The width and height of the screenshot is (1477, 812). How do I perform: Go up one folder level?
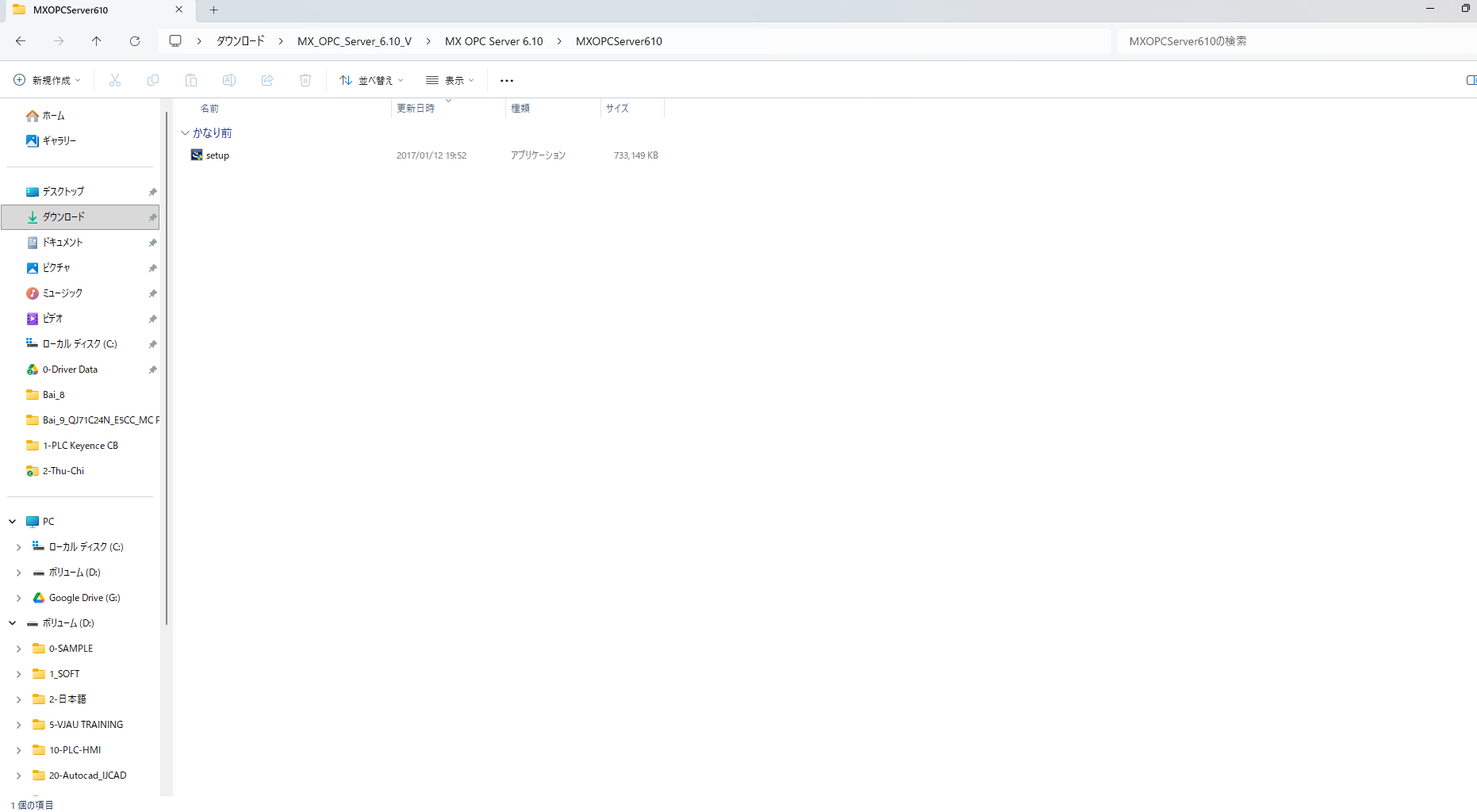[97, 41]
